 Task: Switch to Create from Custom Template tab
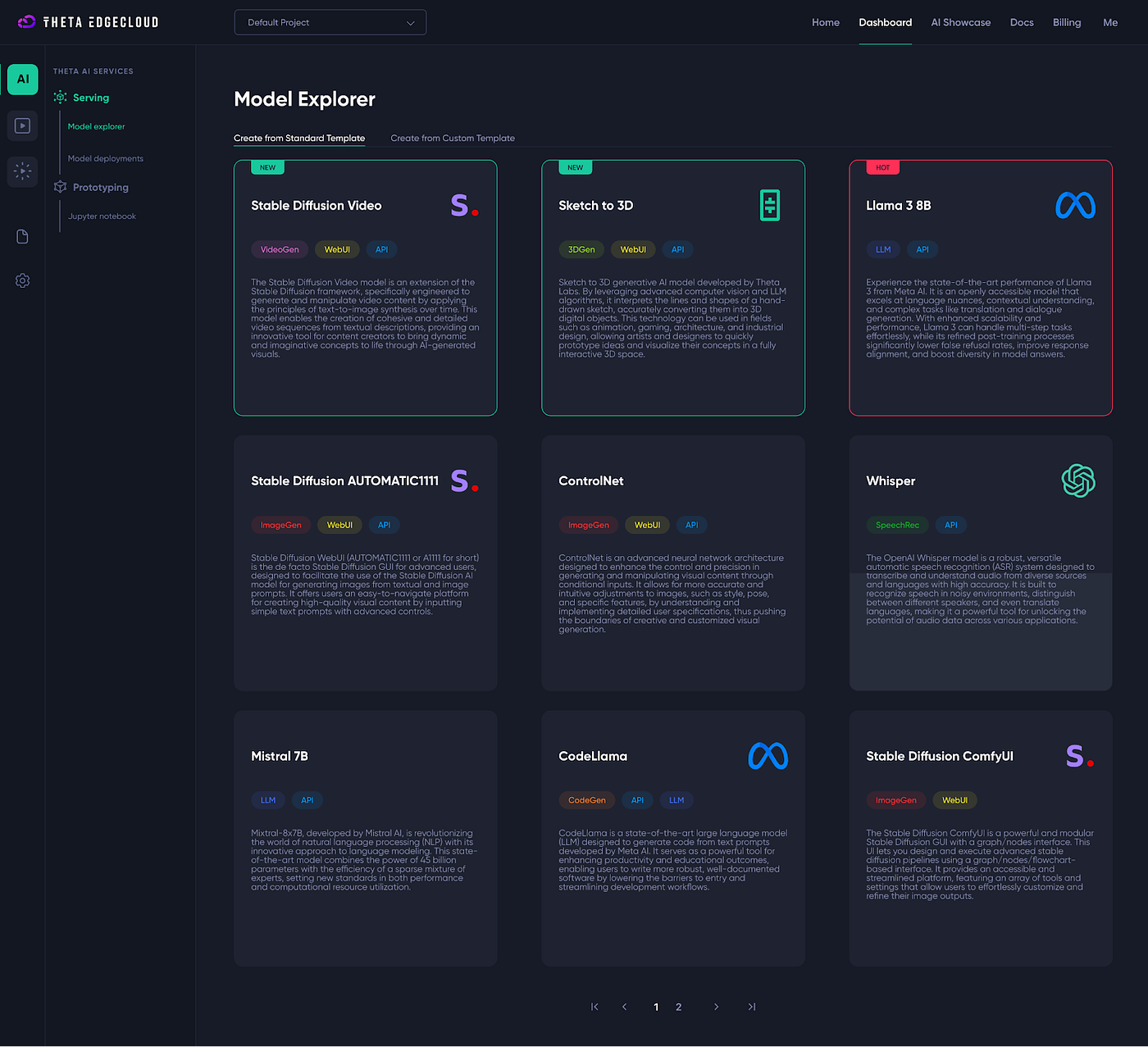point(453,138)
